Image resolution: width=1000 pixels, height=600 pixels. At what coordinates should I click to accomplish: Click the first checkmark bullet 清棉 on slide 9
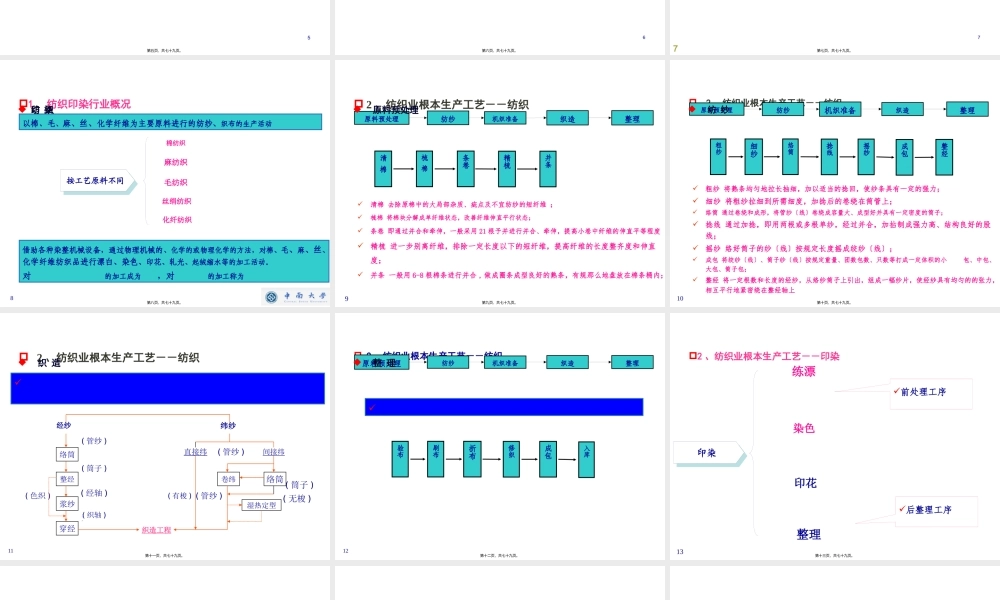(x=360, y=204)
